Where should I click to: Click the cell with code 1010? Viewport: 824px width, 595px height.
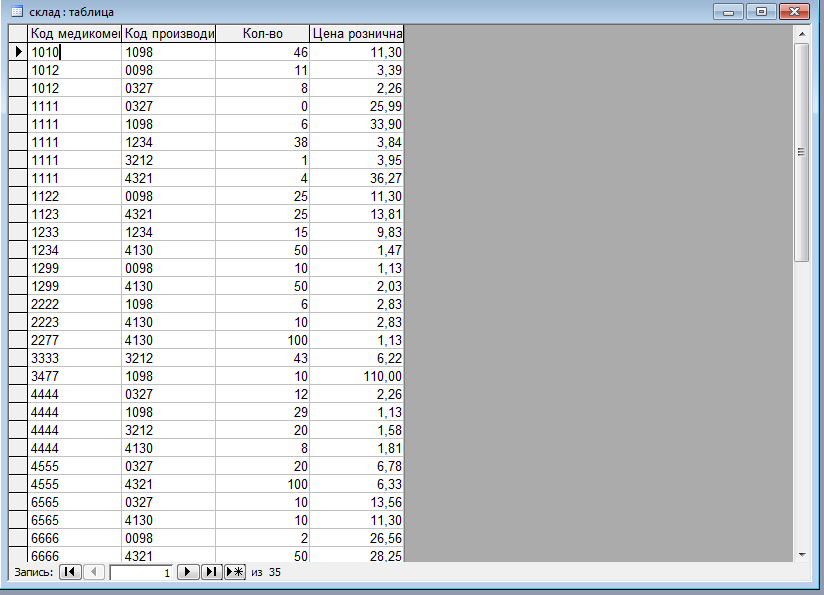tap(75, 52)
